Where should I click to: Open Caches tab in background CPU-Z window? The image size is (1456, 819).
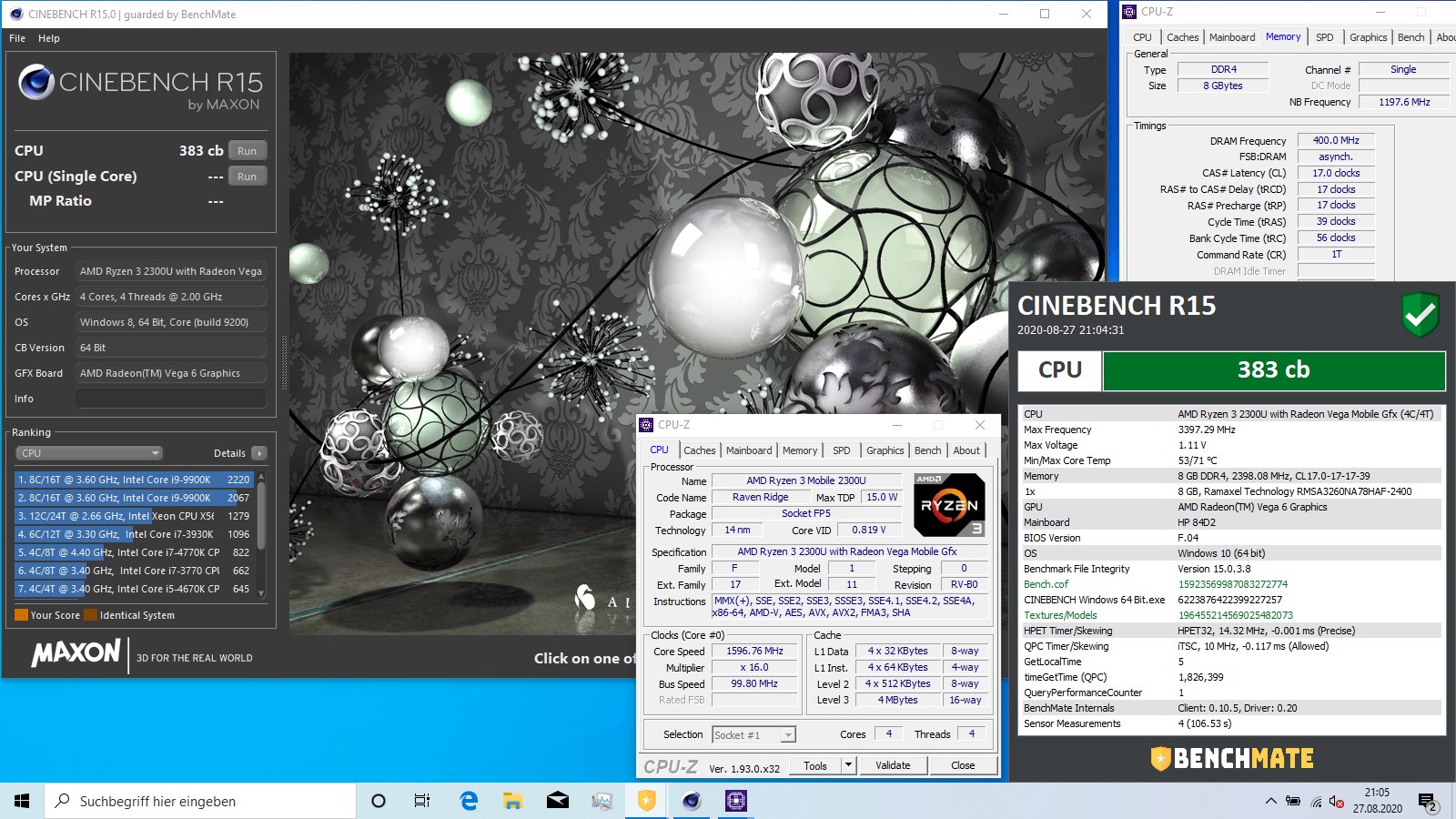(x=1182, y=37)
